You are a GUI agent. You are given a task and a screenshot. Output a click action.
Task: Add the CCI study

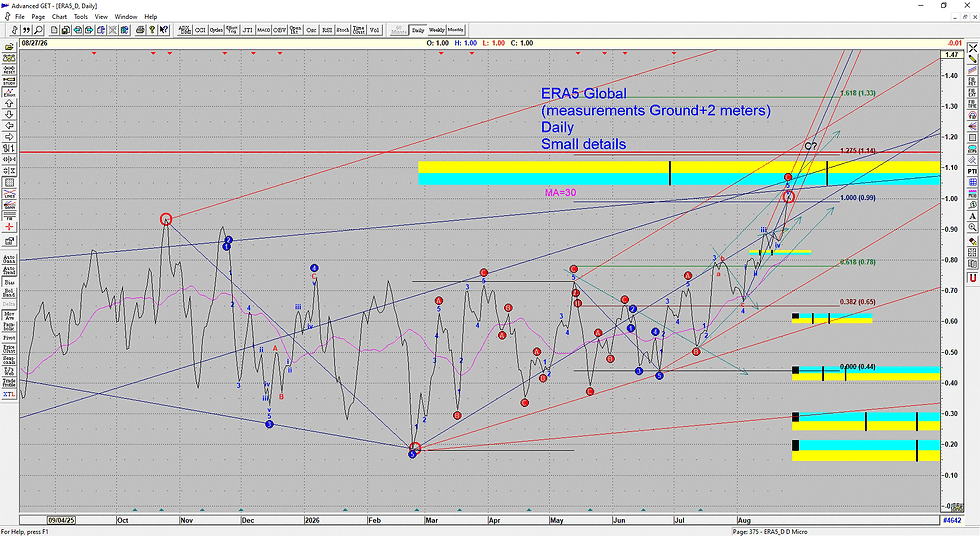coord(201,29)
